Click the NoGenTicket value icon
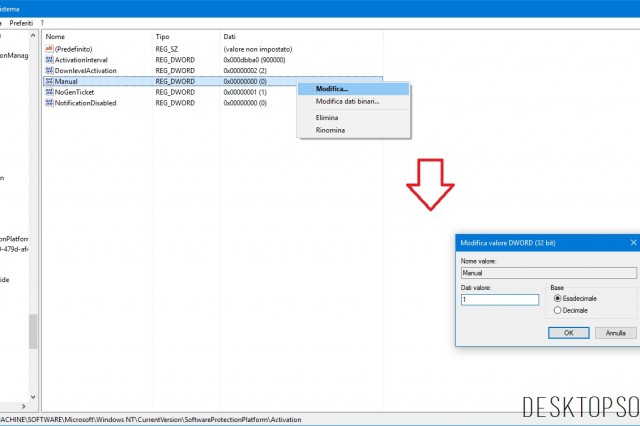The image size is (640, 426). point(50,92)
